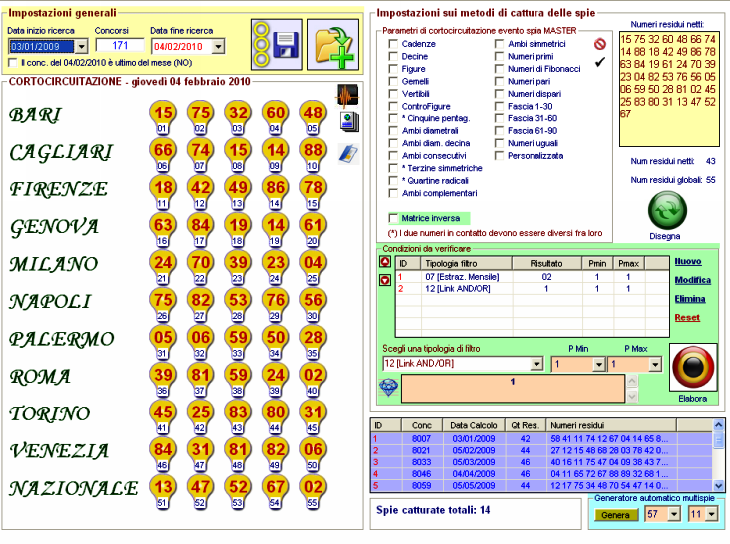Viewport: 730px width, 544px height.
Task: Open the P Min dropdown
Action: pyautogui.click(x=599, y=364)
